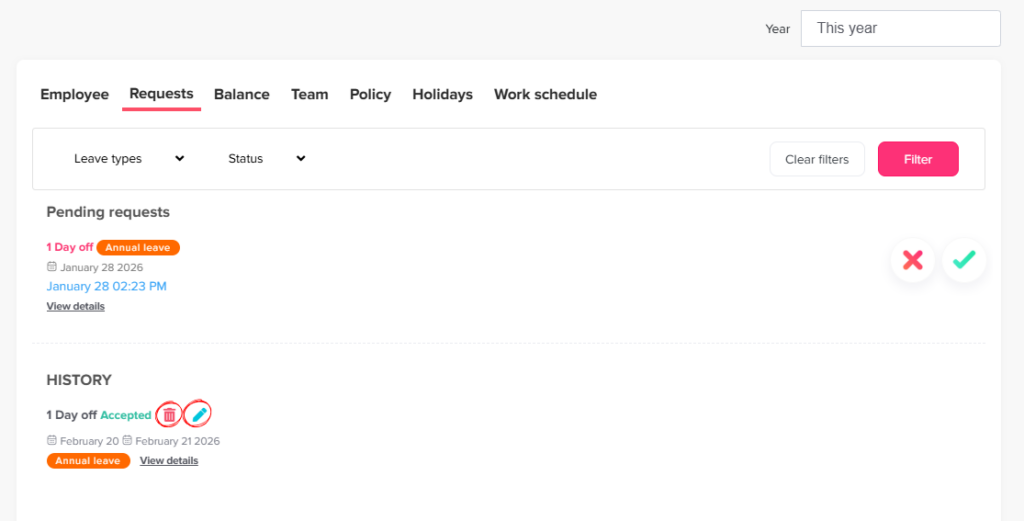
Task: Click the Clear filters button
Action: pos(816,159)
